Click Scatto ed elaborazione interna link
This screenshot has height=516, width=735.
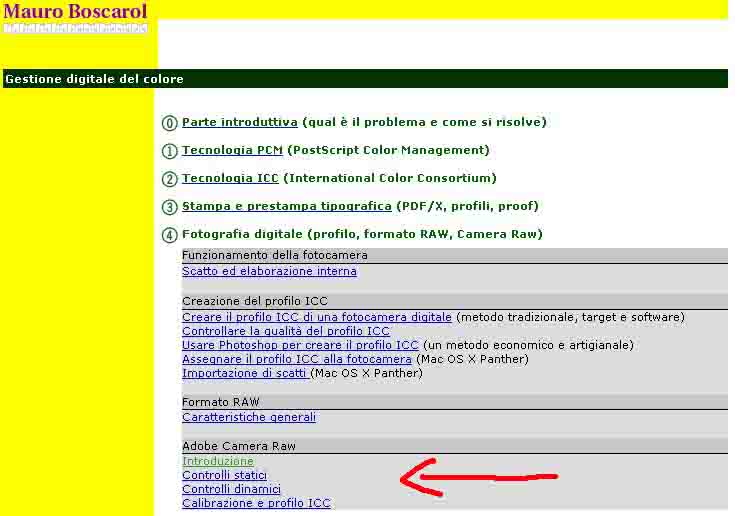(269, 271)
